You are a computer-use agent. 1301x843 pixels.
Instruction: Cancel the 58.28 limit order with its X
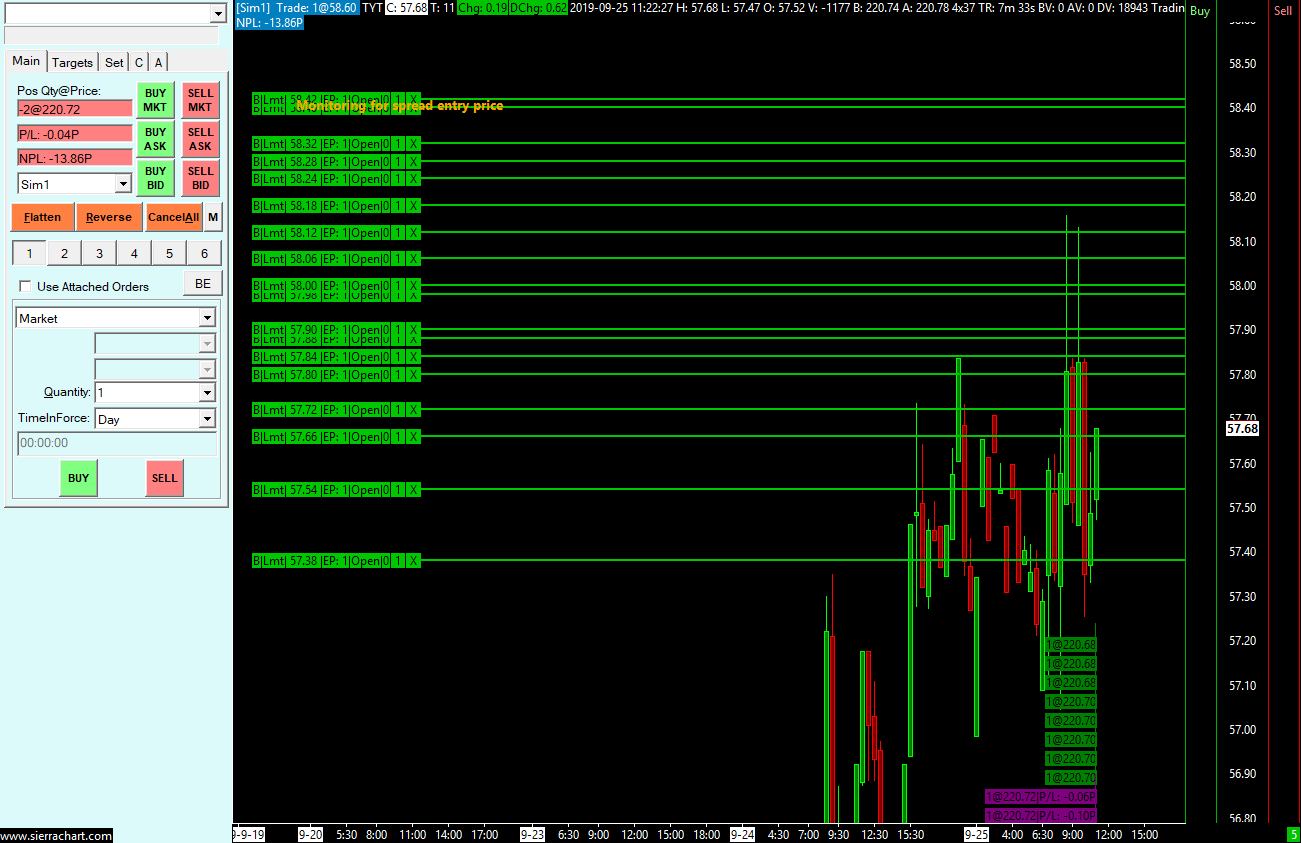[x=414, y=161]
